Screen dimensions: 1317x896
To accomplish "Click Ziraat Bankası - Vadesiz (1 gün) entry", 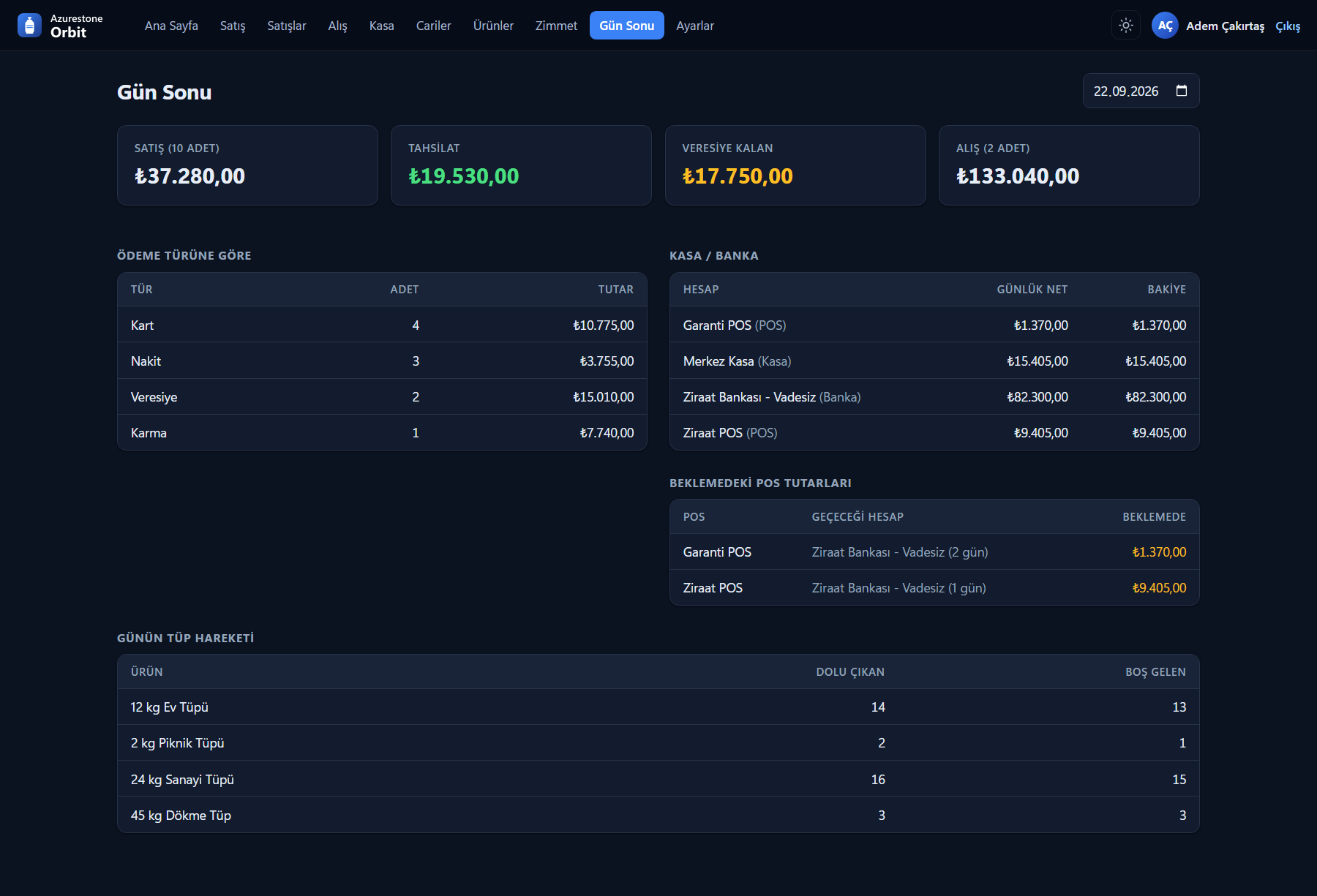I will (x=898, y=588).
